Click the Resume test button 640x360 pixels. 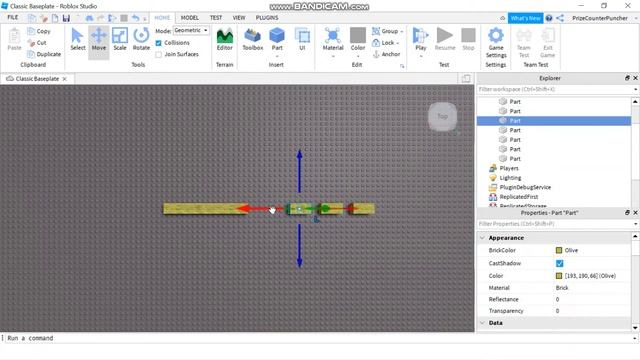[444, 40]
